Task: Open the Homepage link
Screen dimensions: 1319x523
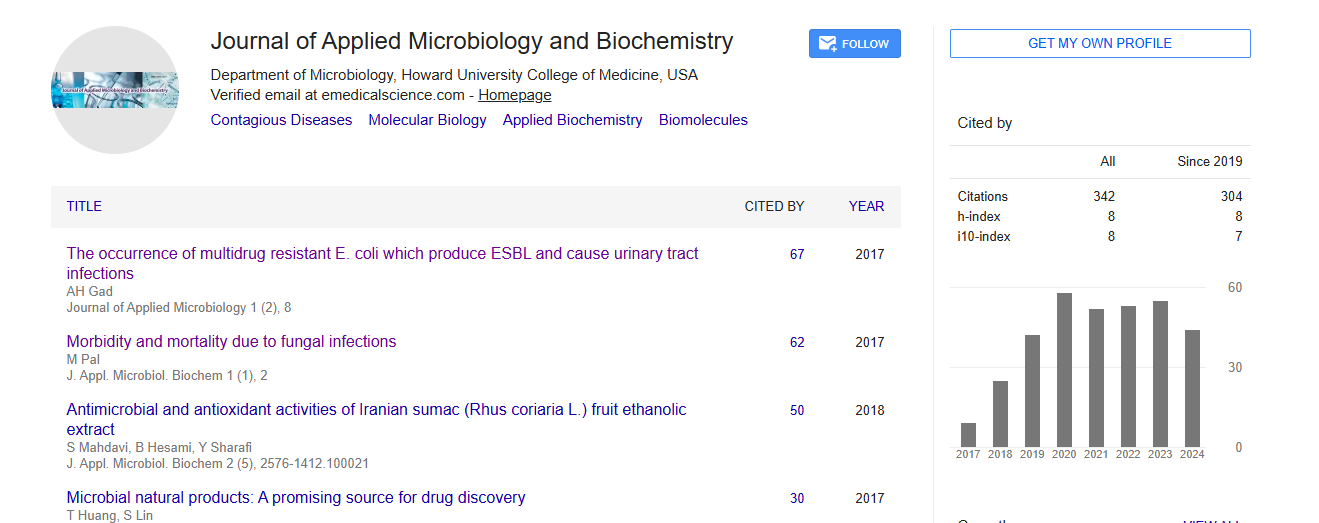Action: point(514,95)
